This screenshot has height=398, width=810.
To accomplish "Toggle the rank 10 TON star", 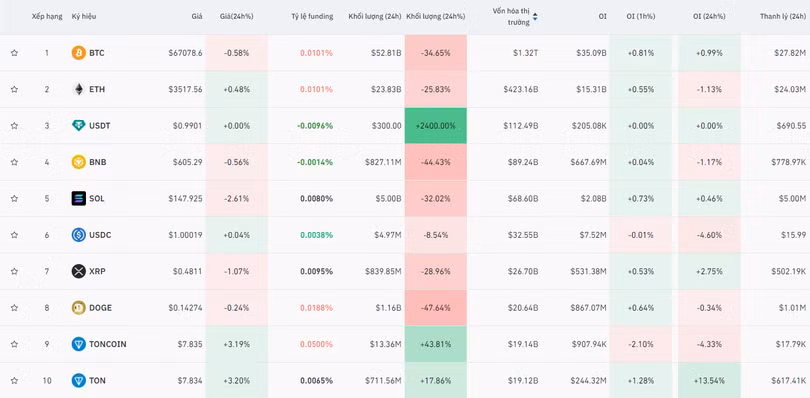I will point(14,380).
